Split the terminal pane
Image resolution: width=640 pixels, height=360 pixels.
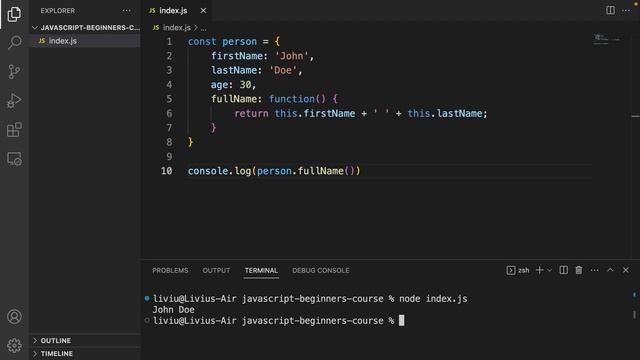563,270
